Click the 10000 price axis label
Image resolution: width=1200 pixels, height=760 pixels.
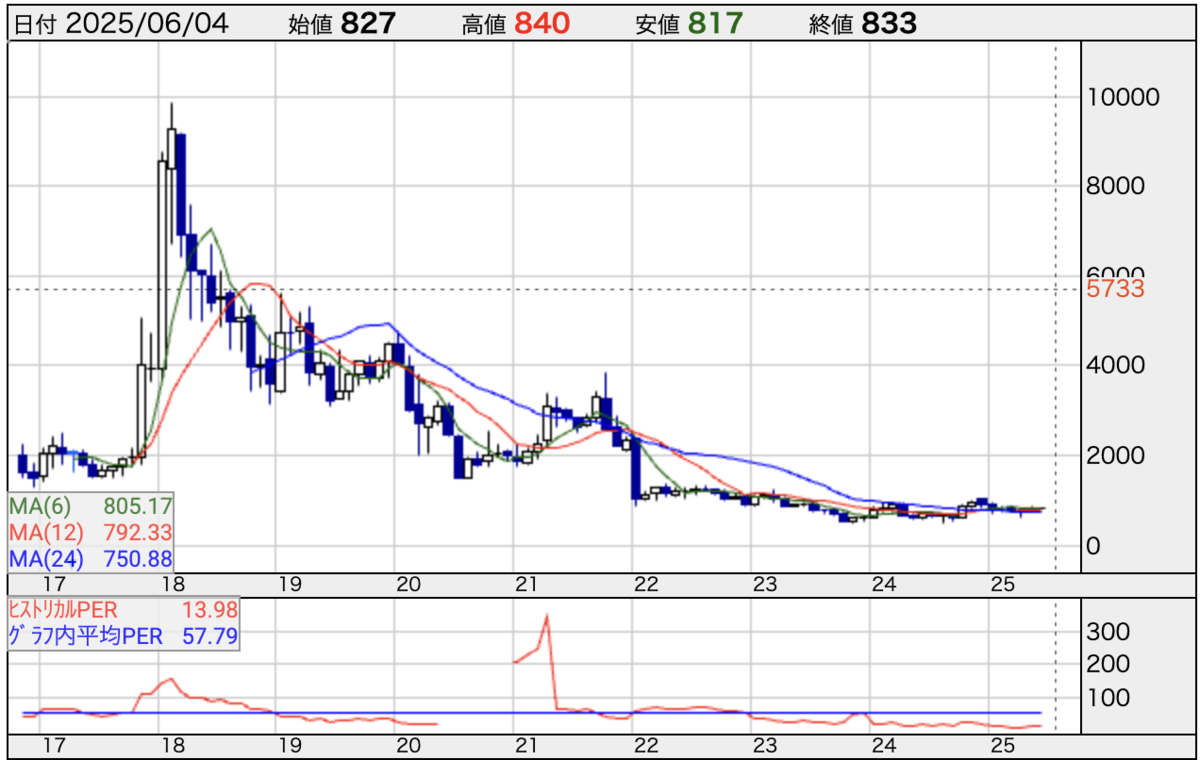1122,98
